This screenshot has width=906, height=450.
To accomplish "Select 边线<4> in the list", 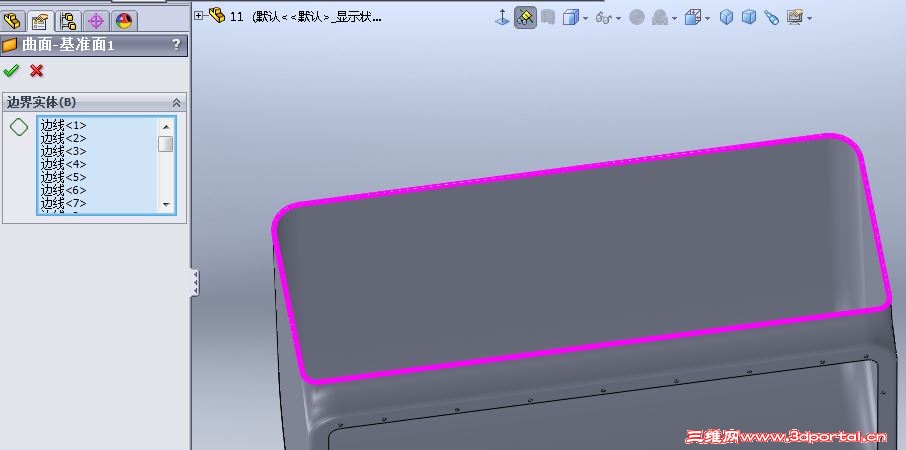I will point(64,164).
